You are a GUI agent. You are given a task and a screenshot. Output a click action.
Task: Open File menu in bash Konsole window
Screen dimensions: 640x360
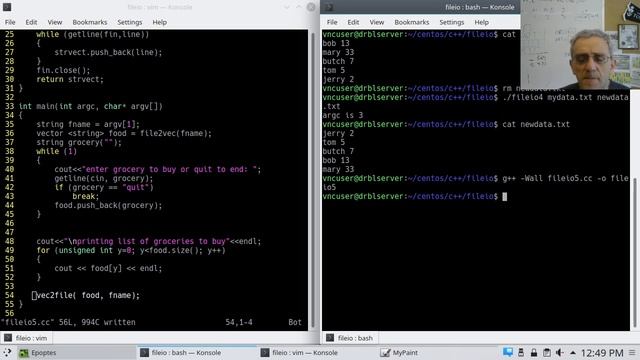[x=332, y=22]
